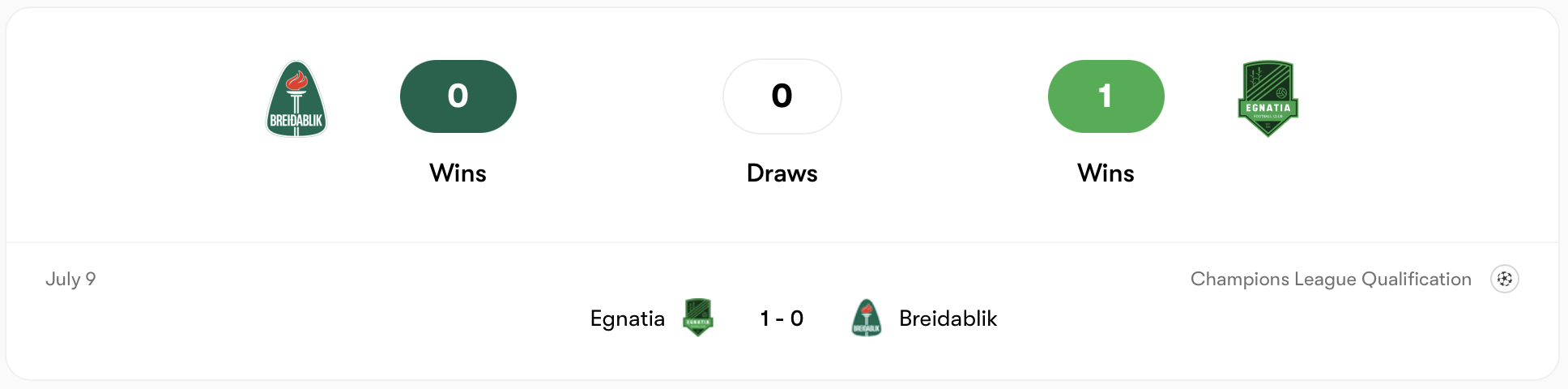Click the light green 1 wins badge
Viewport: 1568px width, 389px height.
(x=1106, y=96)
